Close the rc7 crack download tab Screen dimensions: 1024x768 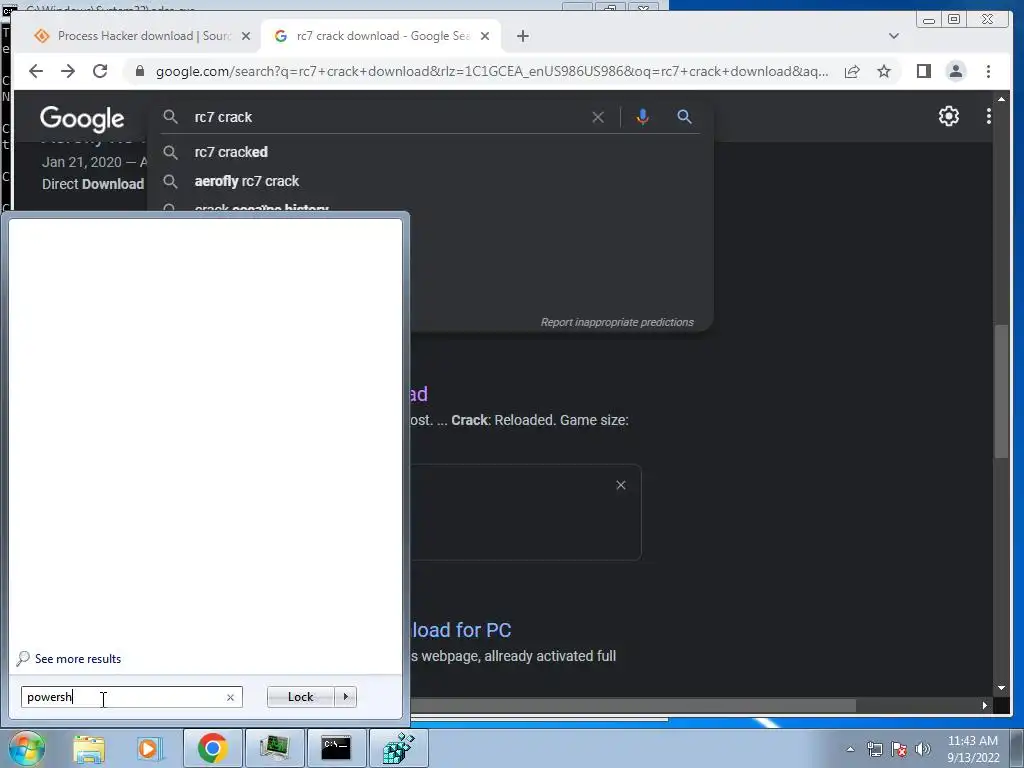[x=485, y=37]
